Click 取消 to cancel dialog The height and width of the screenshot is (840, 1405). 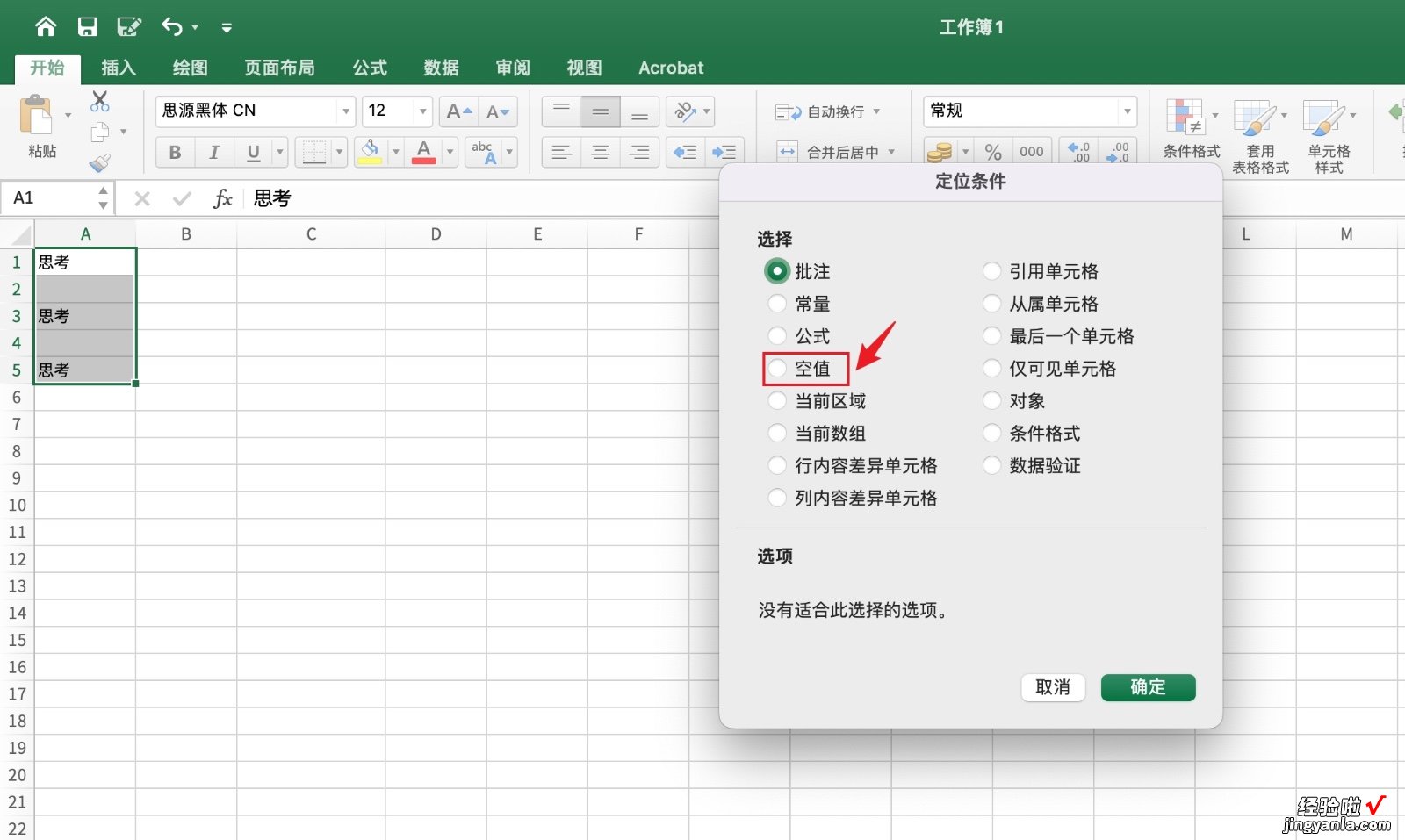tap(1053, 687)
